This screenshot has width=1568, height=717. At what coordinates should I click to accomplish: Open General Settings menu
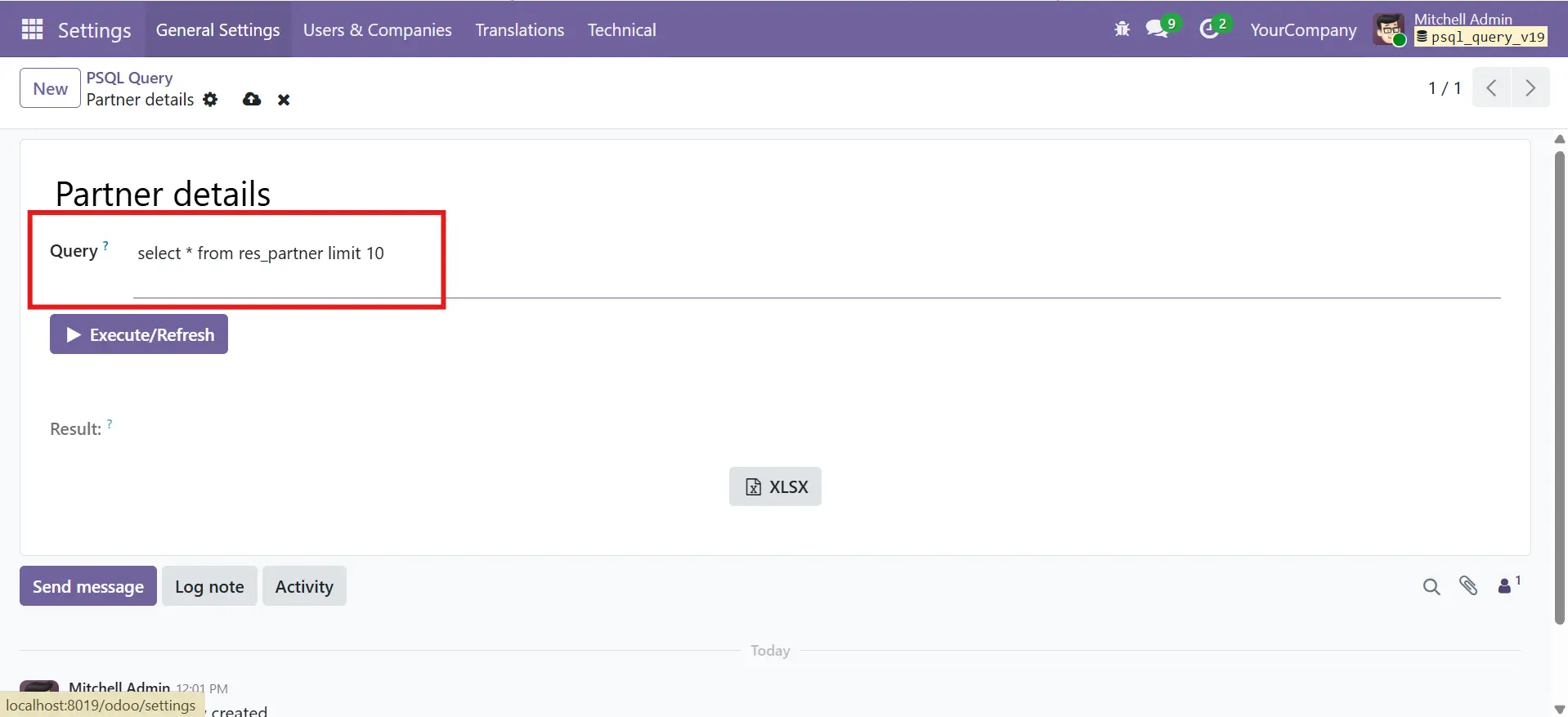217,29
